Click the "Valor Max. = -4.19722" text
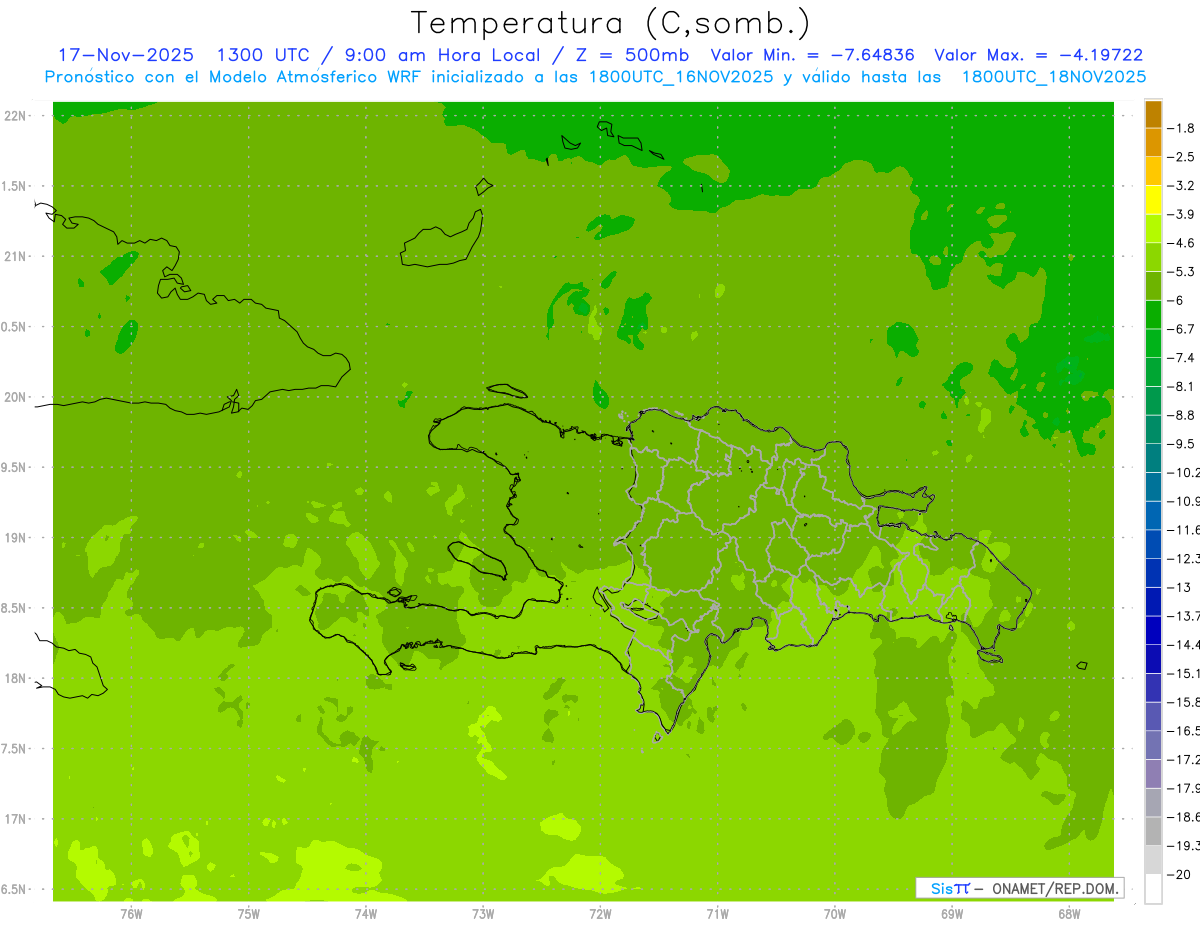 pos(1038,55)
